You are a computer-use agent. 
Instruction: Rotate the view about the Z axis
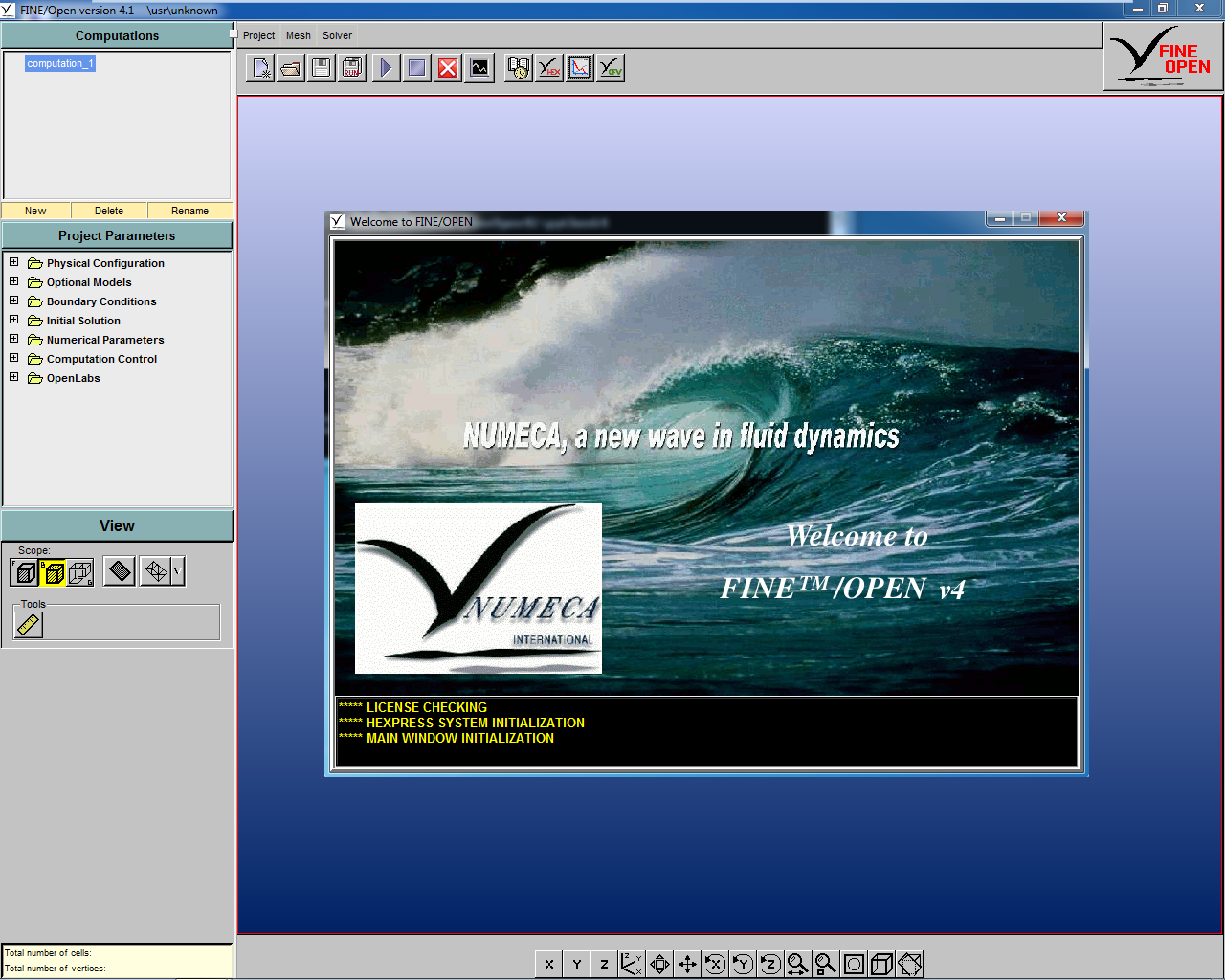770,964
